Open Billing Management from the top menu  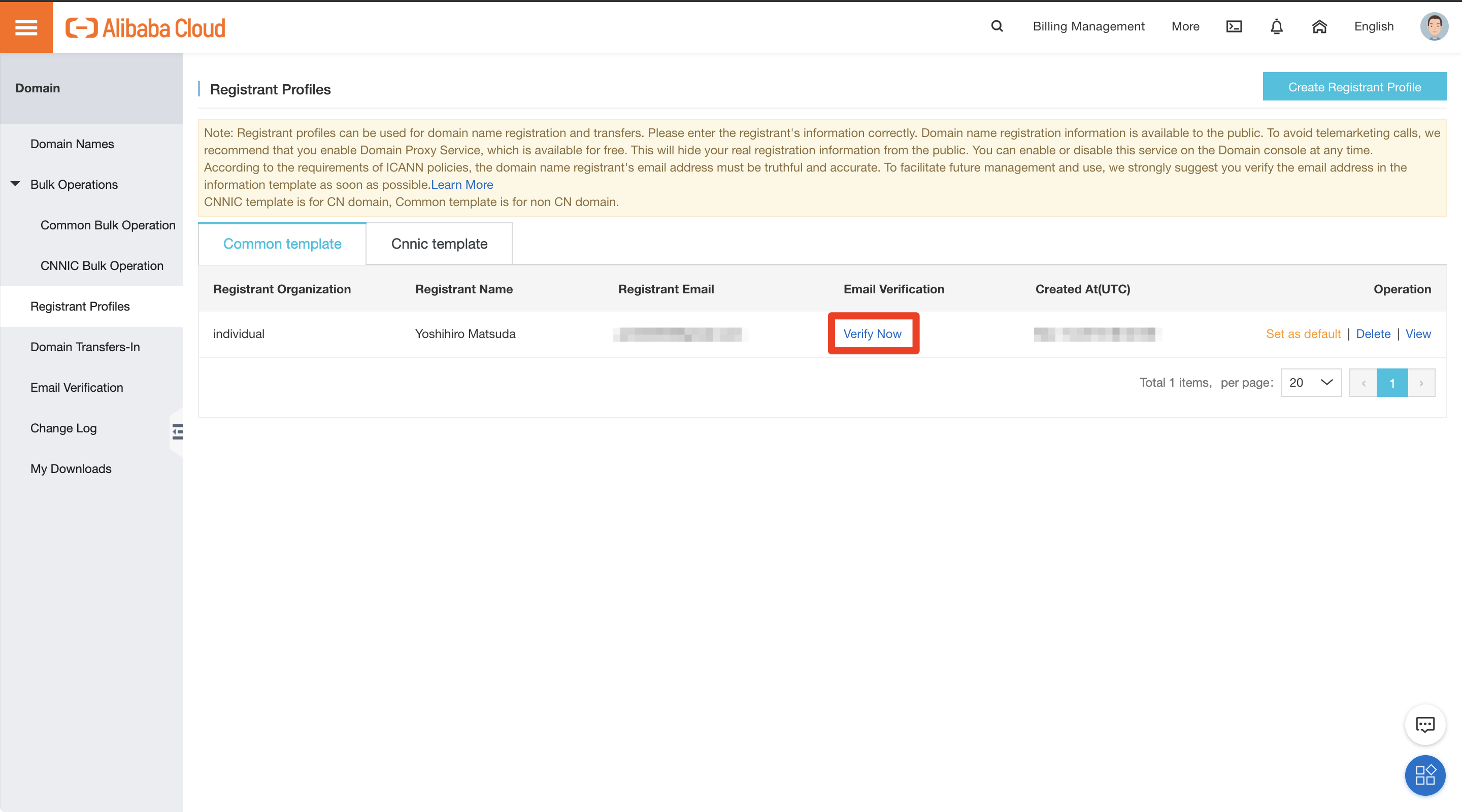(x=1088, y=26)
